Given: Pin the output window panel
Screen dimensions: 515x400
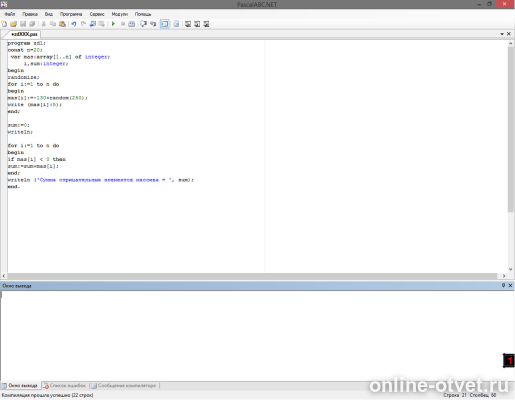Looking at the screenshot, I should click(x=503, y=285).
